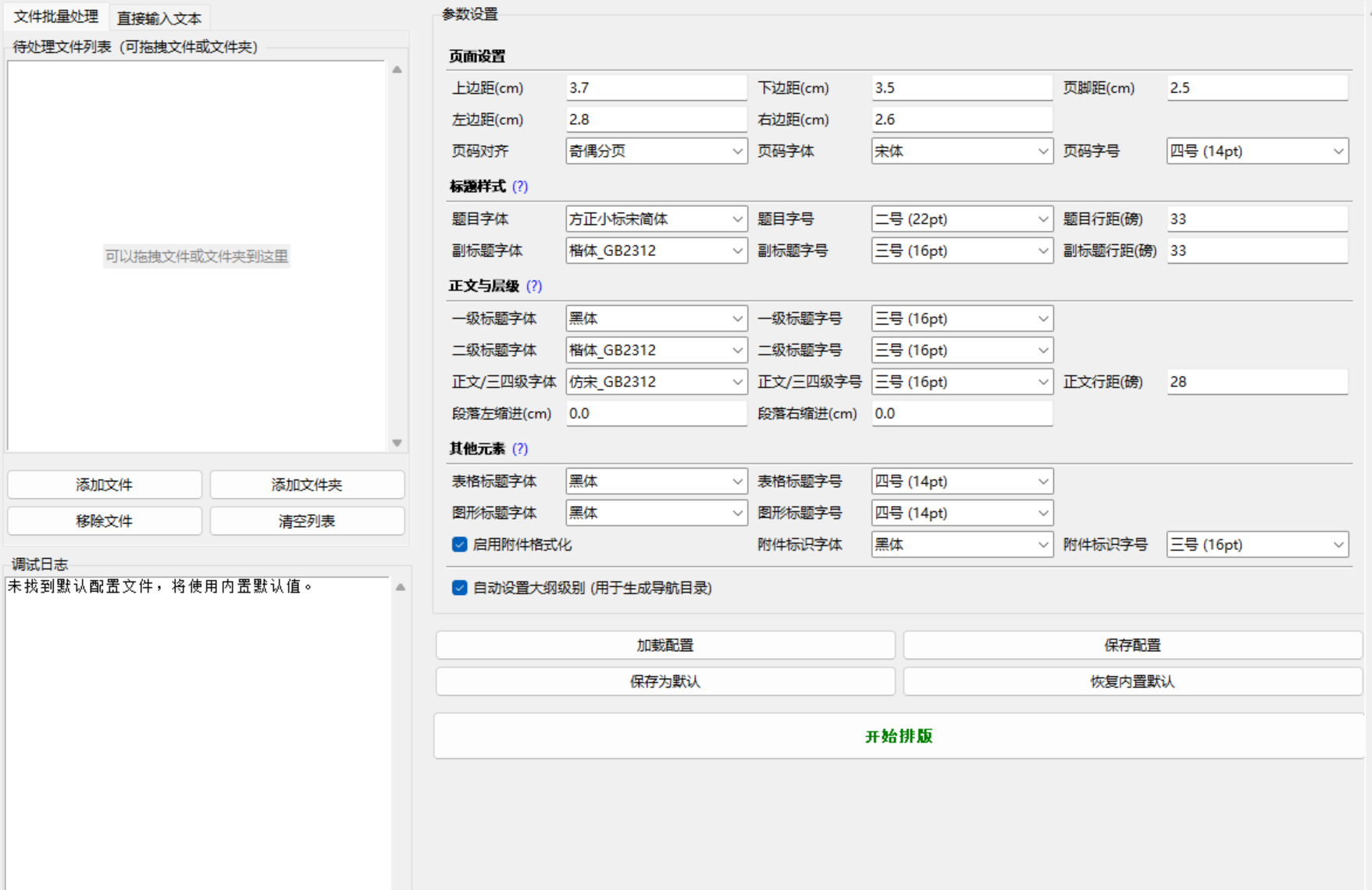Image resolution: width=1372 pixels, height=890 pixels.
Task: Open the 正文/三四级字体 dropdown
Action: (656, 382)
